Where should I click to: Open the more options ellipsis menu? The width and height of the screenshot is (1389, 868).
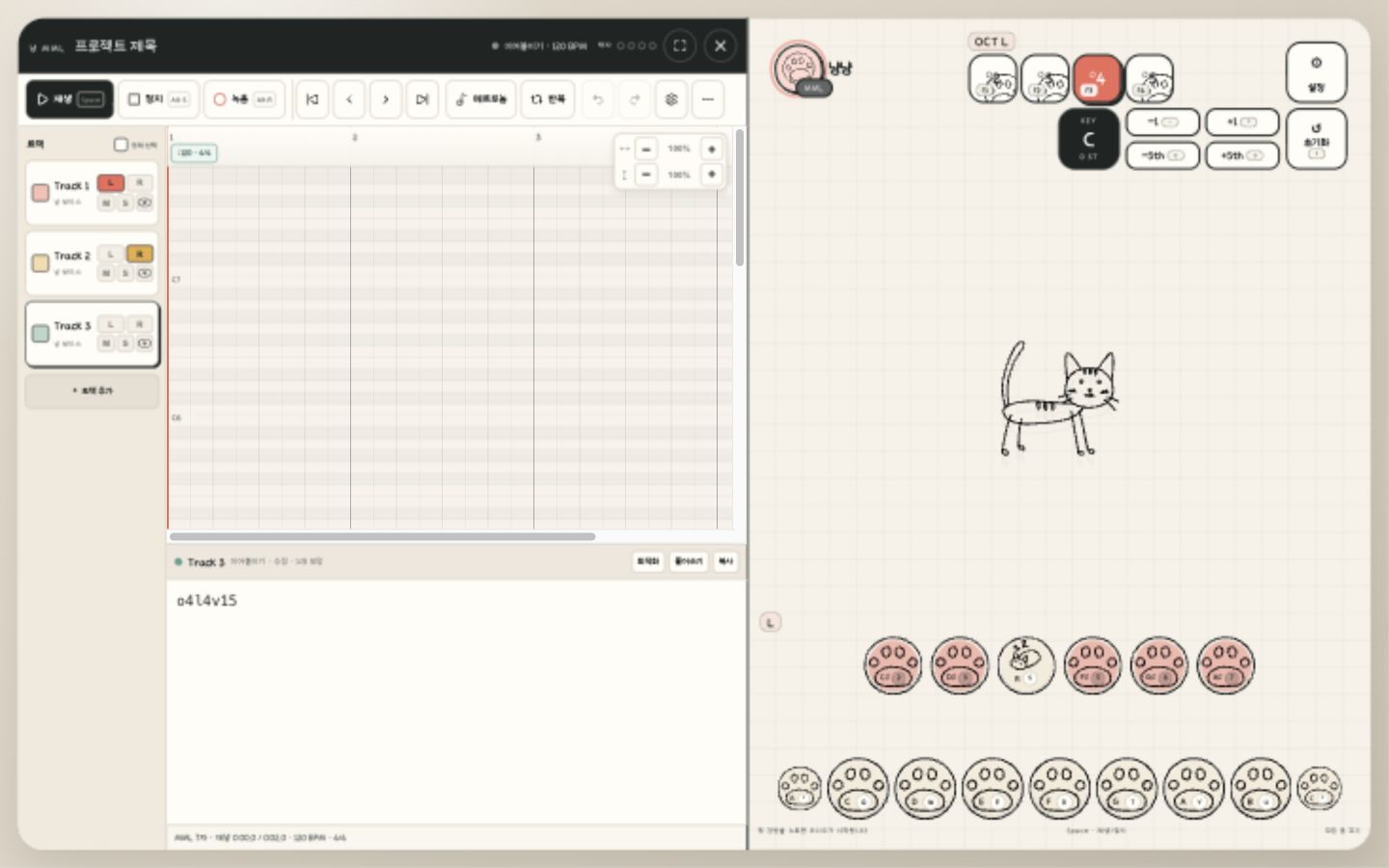(x=708, y=99)
